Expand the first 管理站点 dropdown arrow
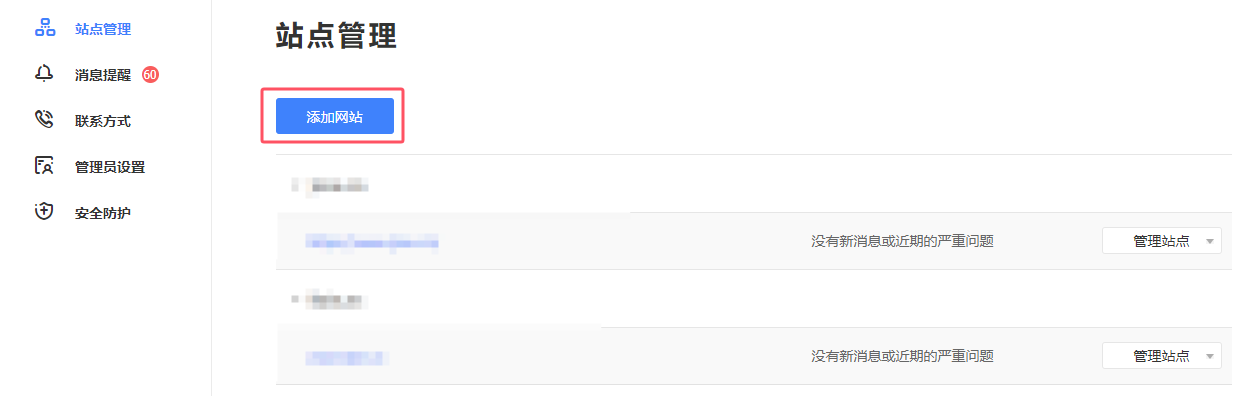The image size is (1240, 396). pyautogui.click(x=1210, y=242)
